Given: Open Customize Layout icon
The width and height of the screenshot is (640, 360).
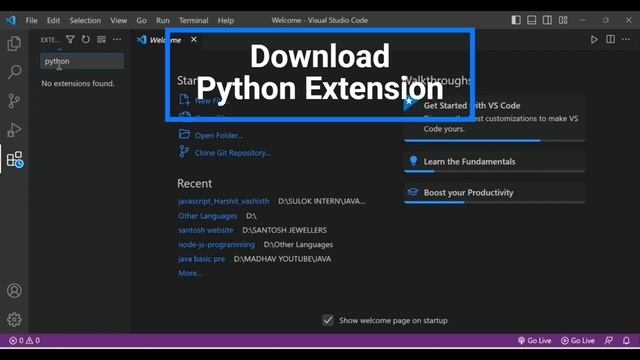Looking at the screenshot, I should click(563, 20).
